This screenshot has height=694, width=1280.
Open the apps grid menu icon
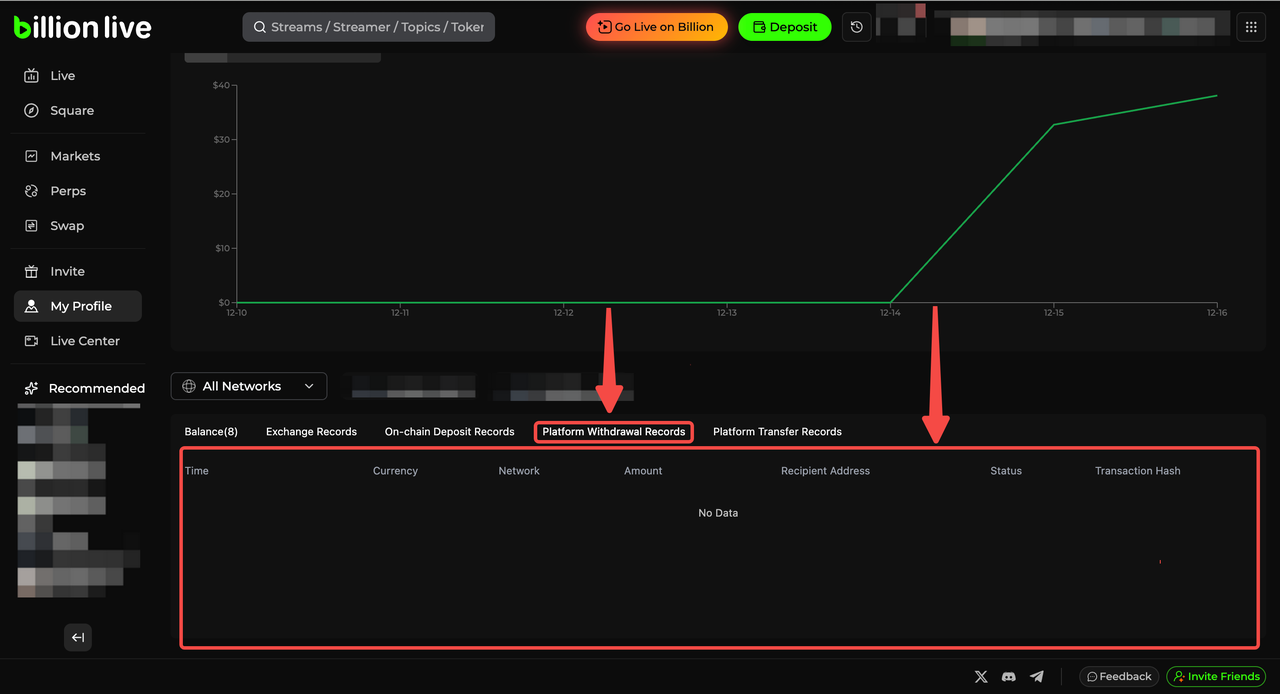[1251, 27]
